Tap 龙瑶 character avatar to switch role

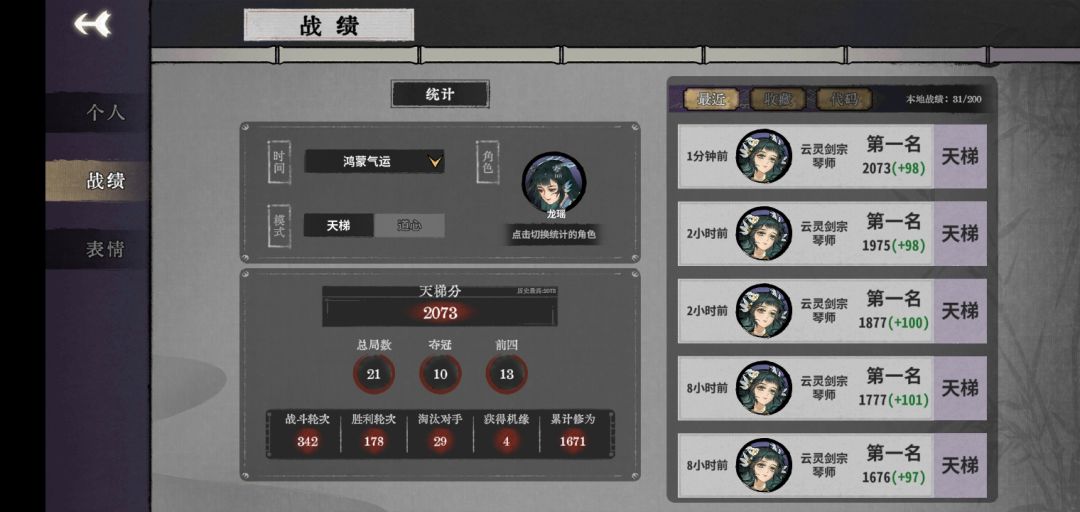(554, 184)
